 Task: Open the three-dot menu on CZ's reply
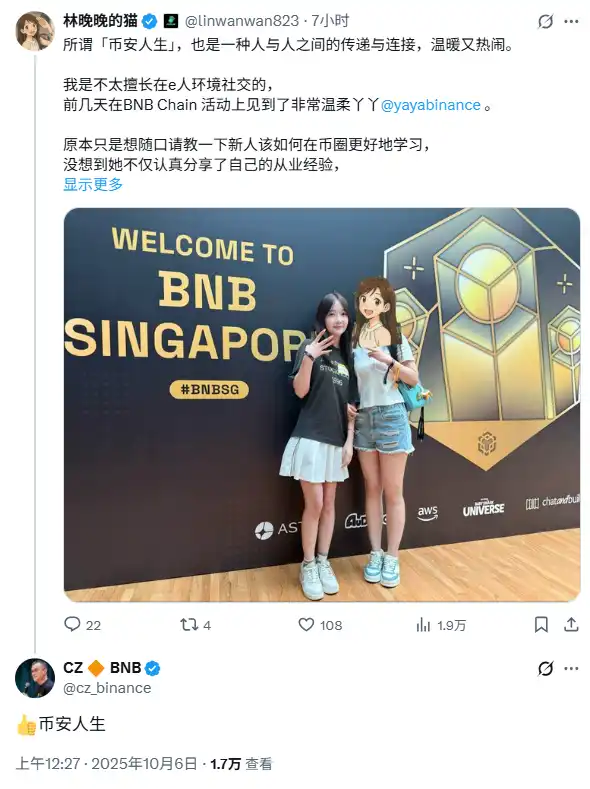point(571,669)
